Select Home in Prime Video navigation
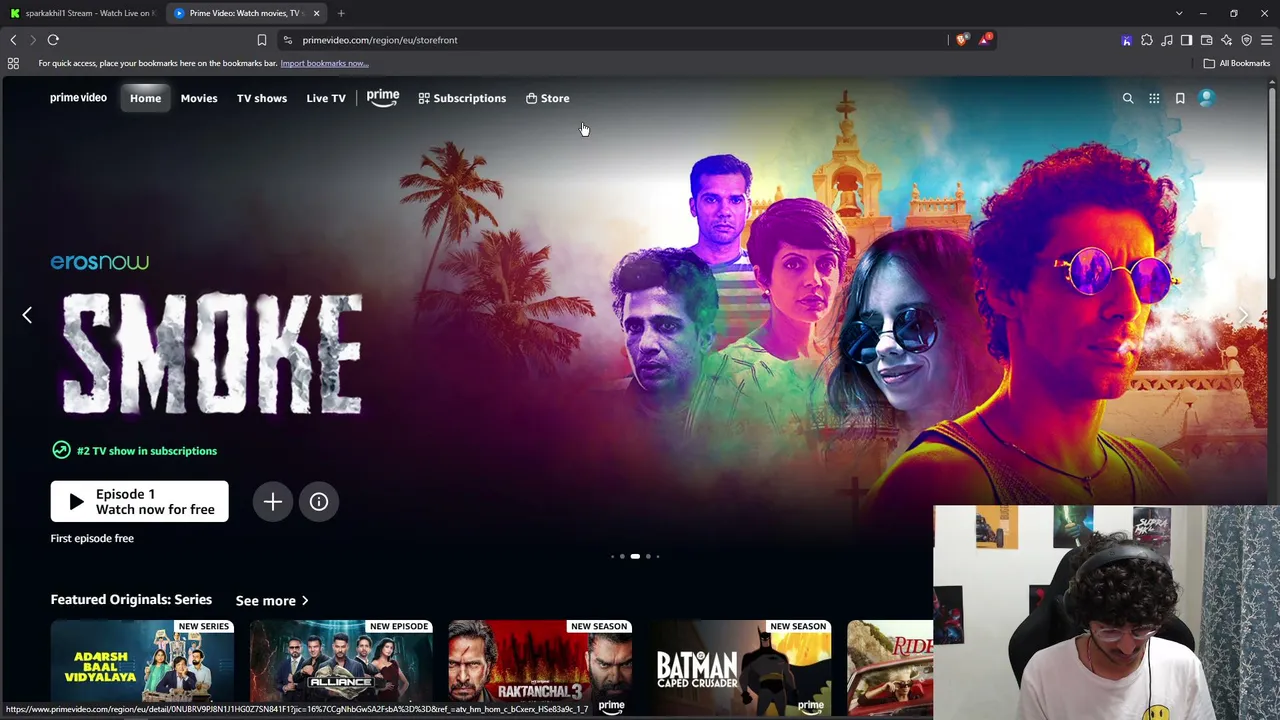 (145, 98)
